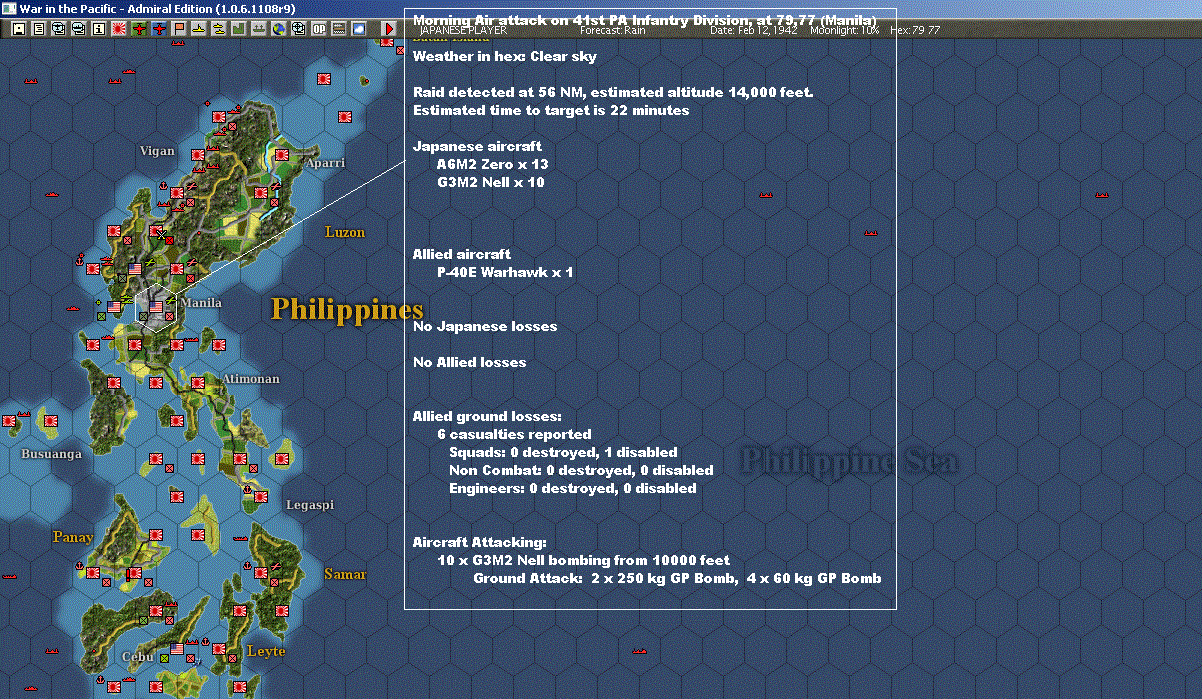Click the 'P-40E Warhawk x 1' entry
The width and height of the screenshot is (1202, 699).
tap(505, 272)
